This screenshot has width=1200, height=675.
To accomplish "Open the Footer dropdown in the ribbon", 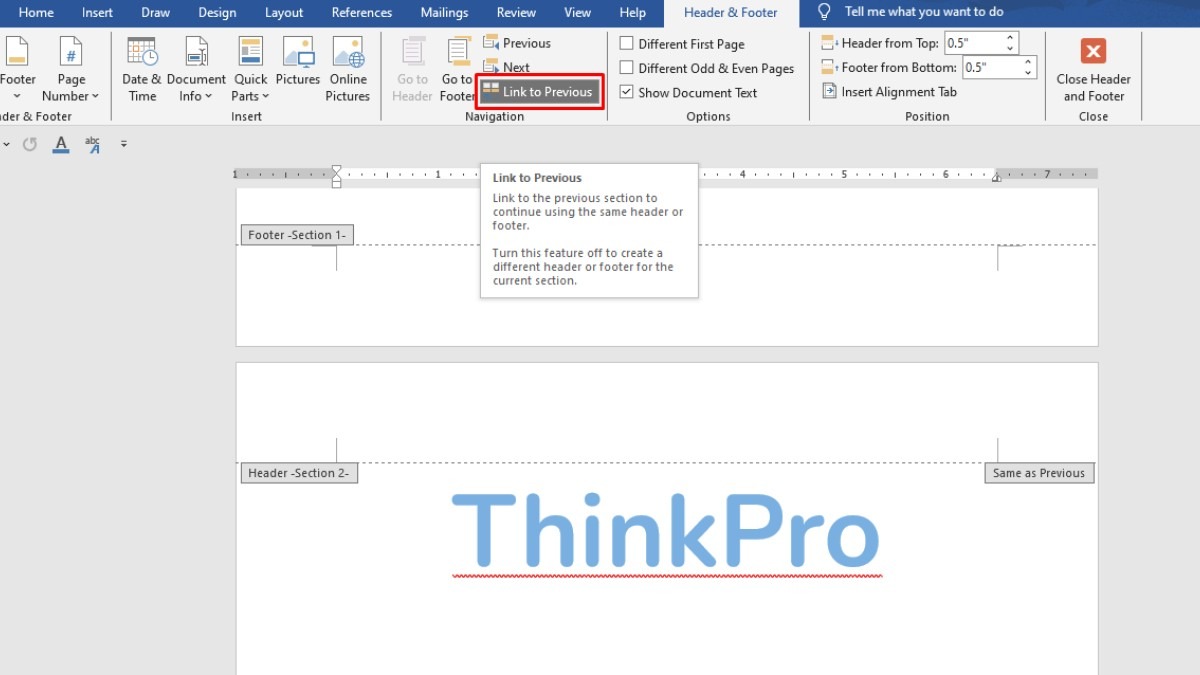I will [17, 70].
